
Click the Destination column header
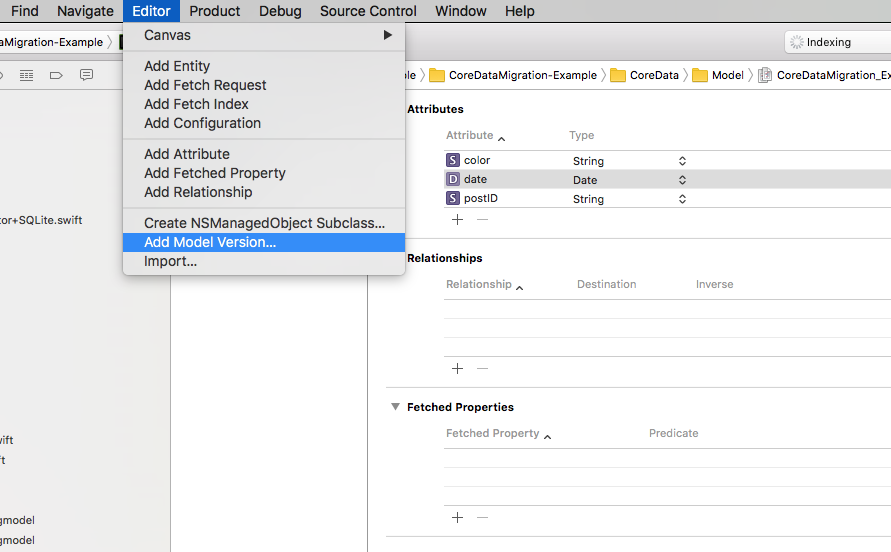click(x=606, y=284)
